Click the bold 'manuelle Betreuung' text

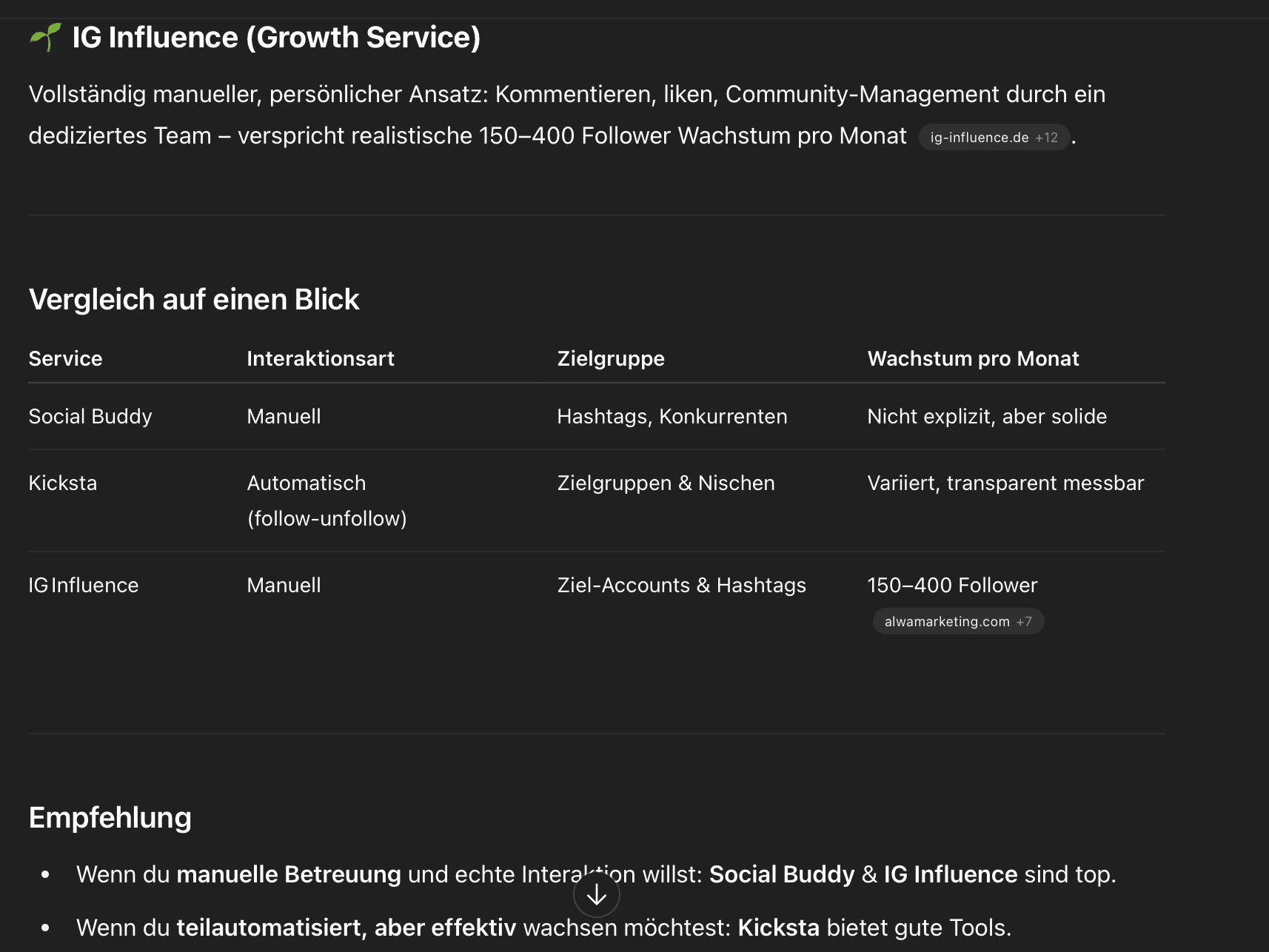289,874
